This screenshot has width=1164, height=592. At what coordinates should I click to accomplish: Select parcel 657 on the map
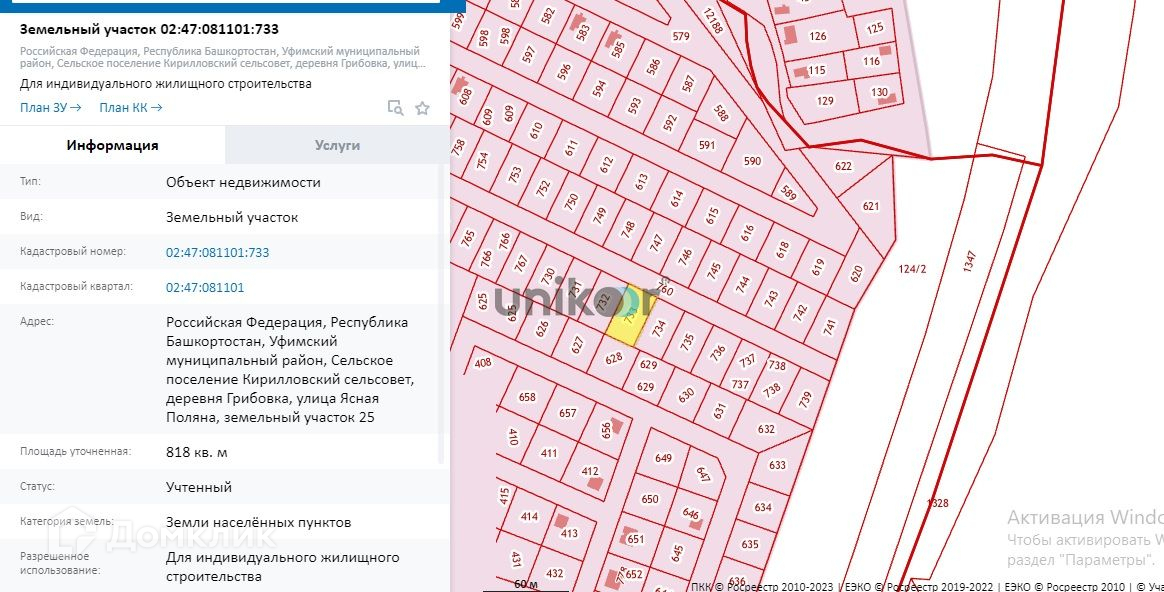tap(567, 413)
